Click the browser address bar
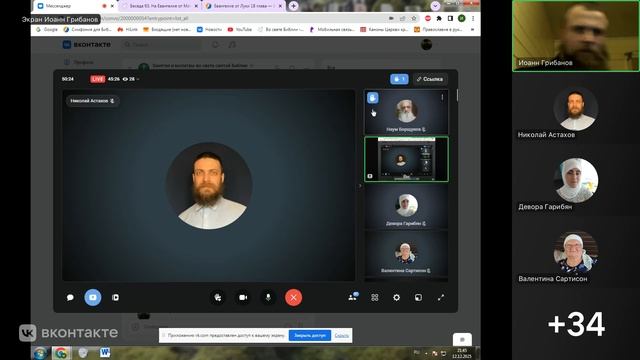 [x=241, y=18]
